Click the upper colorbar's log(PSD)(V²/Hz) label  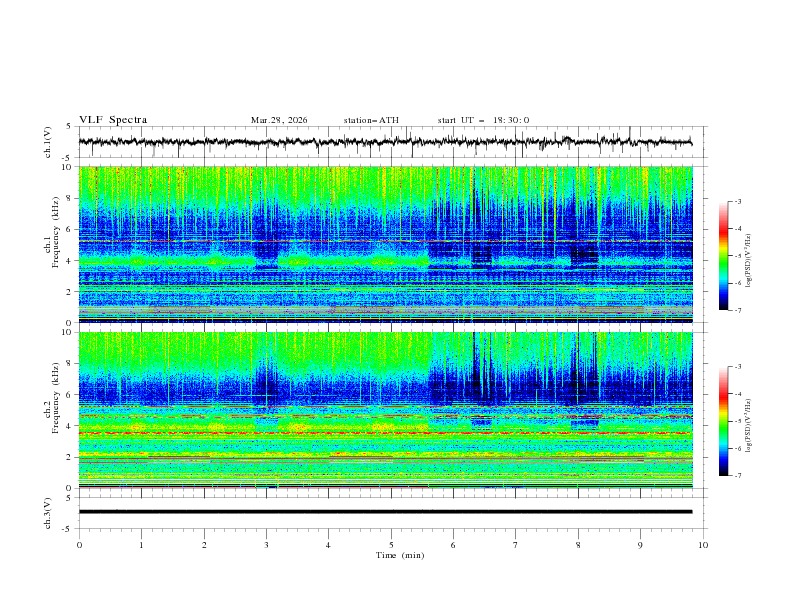pos(749,261)
